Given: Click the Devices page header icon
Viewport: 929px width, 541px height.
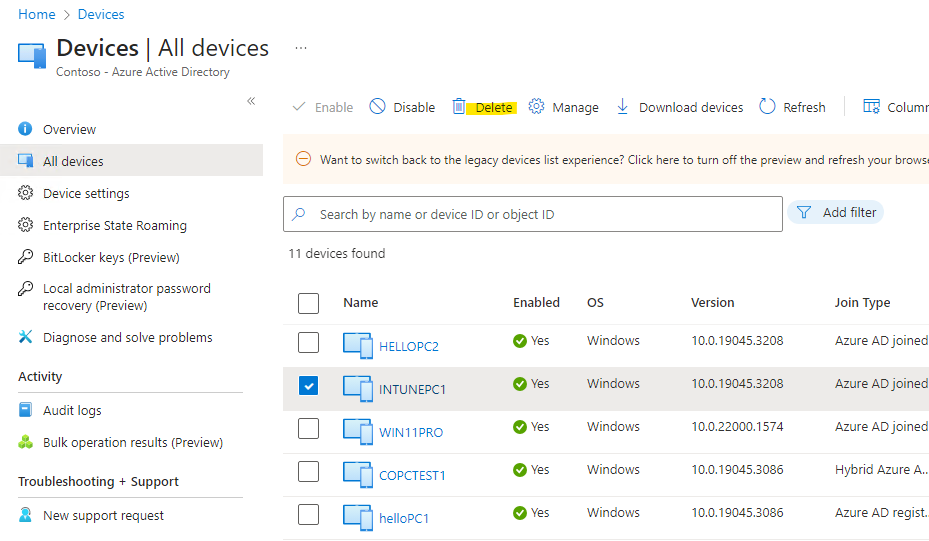Looking at the screenshot, I should point(32,56).
